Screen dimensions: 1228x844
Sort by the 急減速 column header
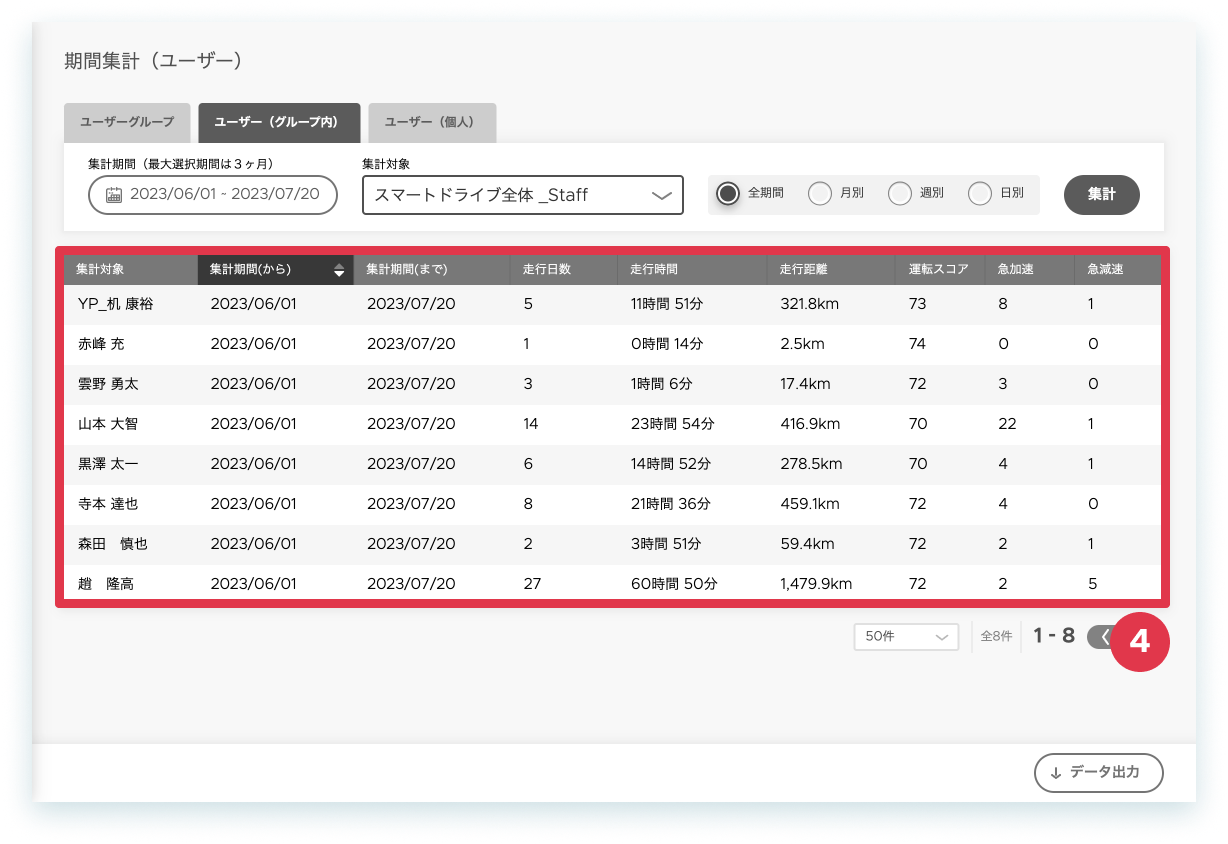[x=1118, y=270]
